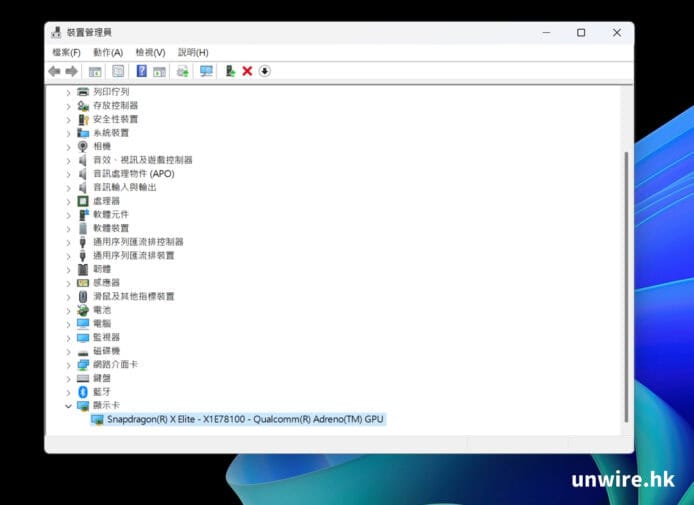Click the Back arrow toolbar icon
The height and width of the screenshot is (505, 694).
[x=54, y=71]
